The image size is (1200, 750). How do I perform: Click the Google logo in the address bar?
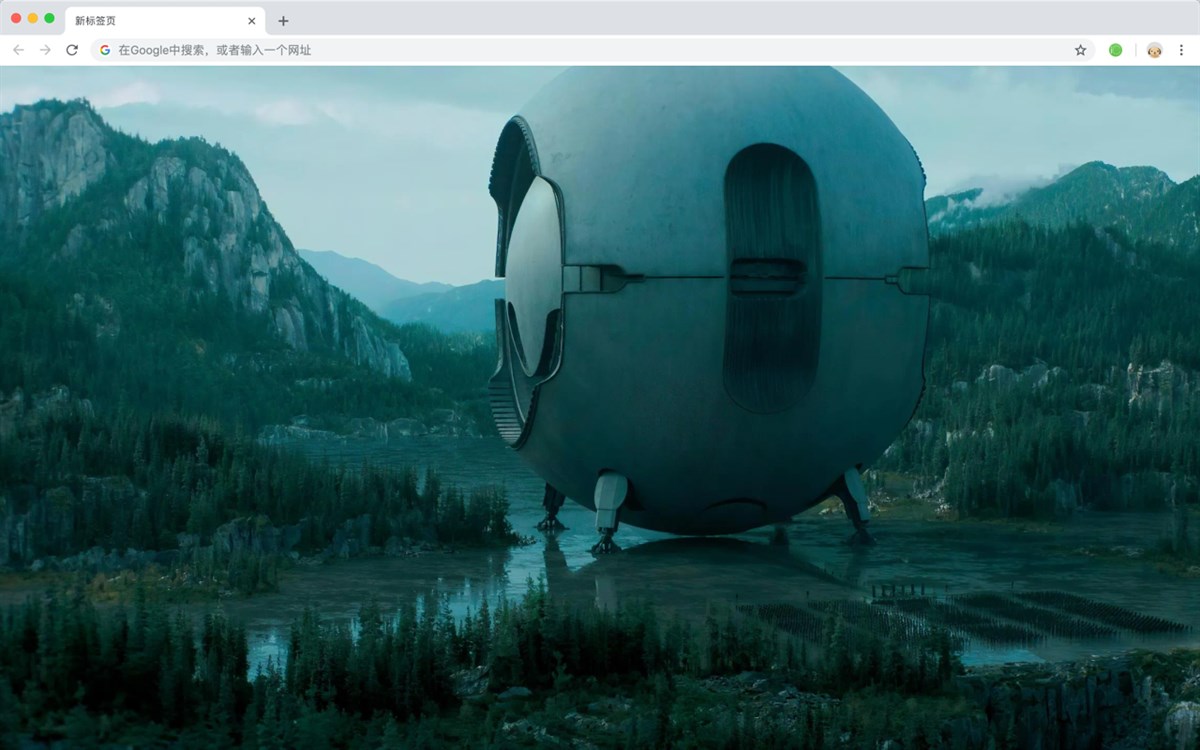tap(105, 49)
